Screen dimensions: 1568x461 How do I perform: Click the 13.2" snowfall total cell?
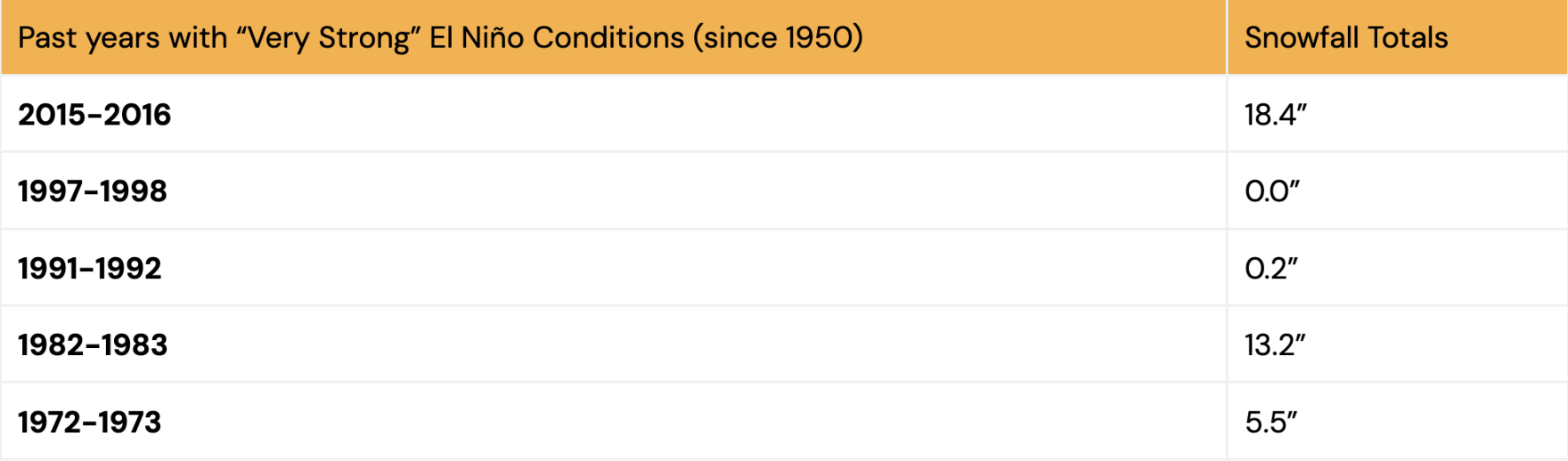(1275, 345)
